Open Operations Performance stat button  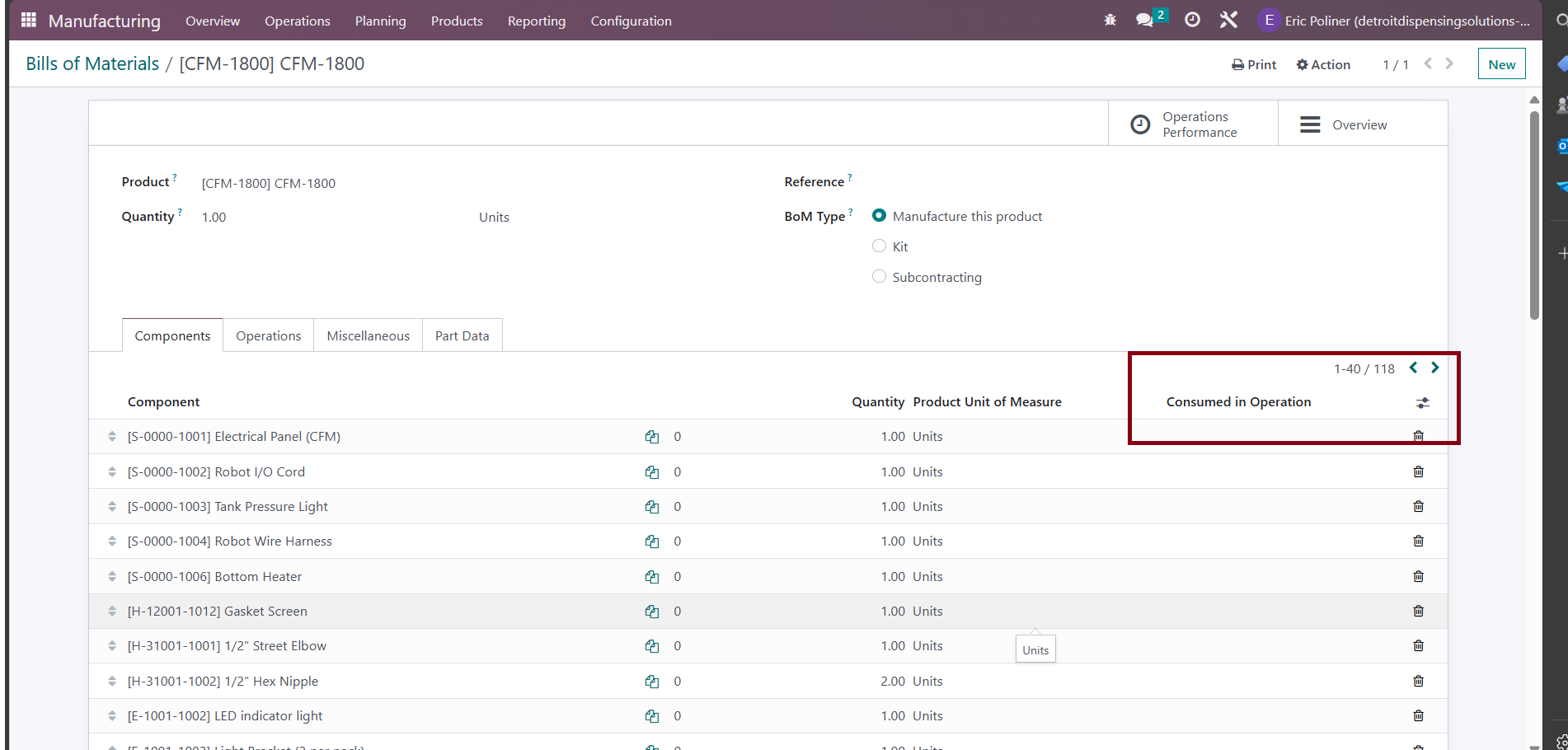coord(1193,124)
